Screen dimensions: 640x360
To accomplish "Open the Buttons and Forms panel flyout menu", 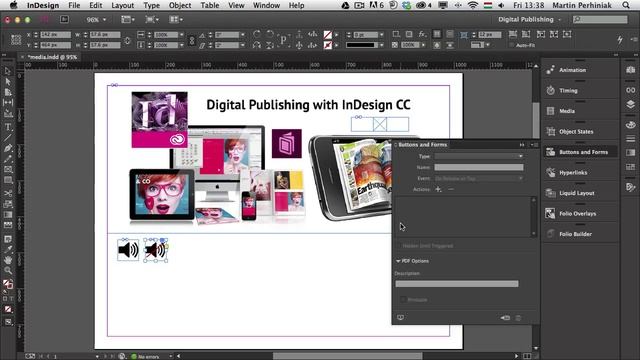I will [x=533, y=144].
